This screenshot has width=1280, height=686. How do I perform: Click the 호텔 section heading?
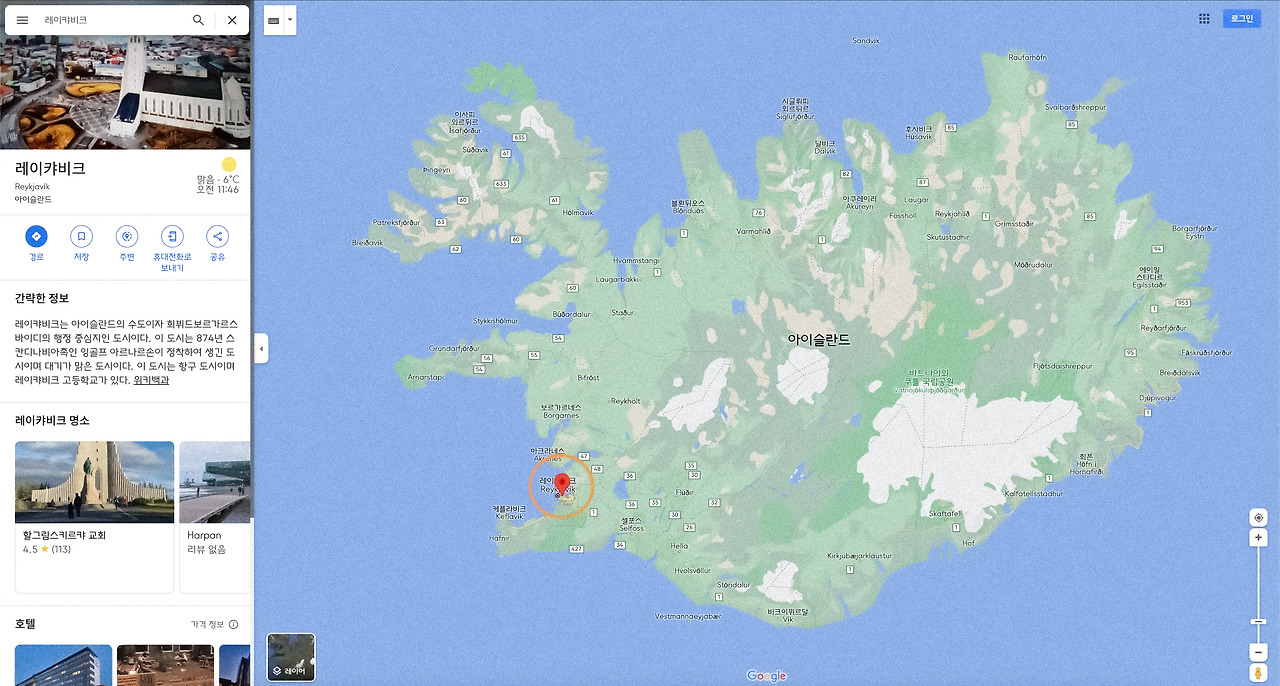tap(25, 624)
